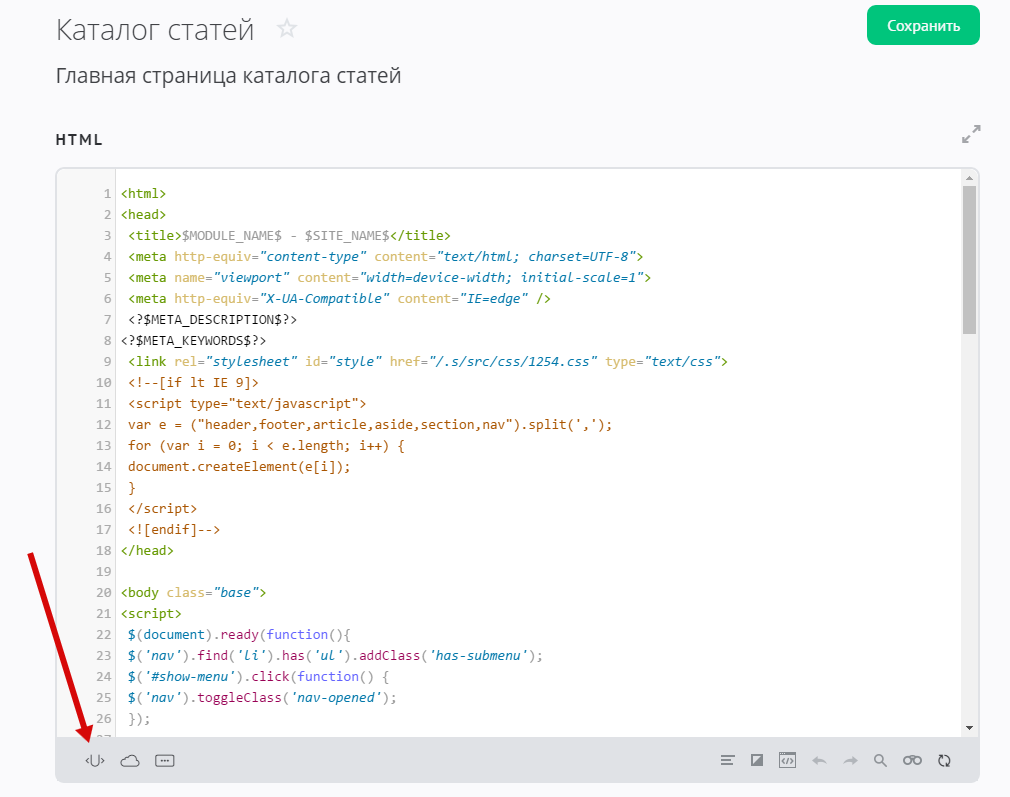Click the code window preview icon
The image size is (1010, 797).
(787, 761)
